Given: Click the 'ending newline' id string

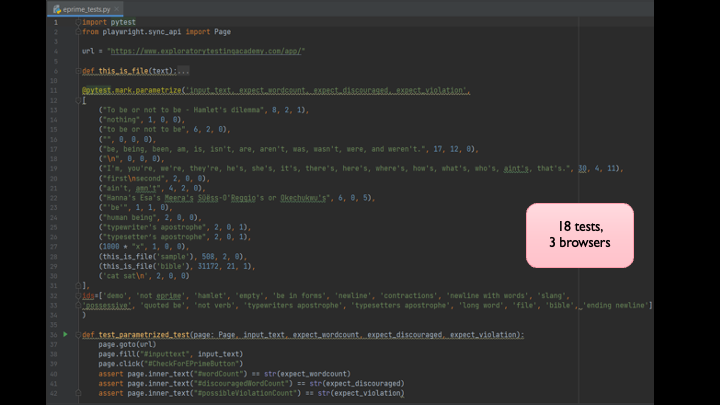Looking at the screenshot, I should (616, 305).
